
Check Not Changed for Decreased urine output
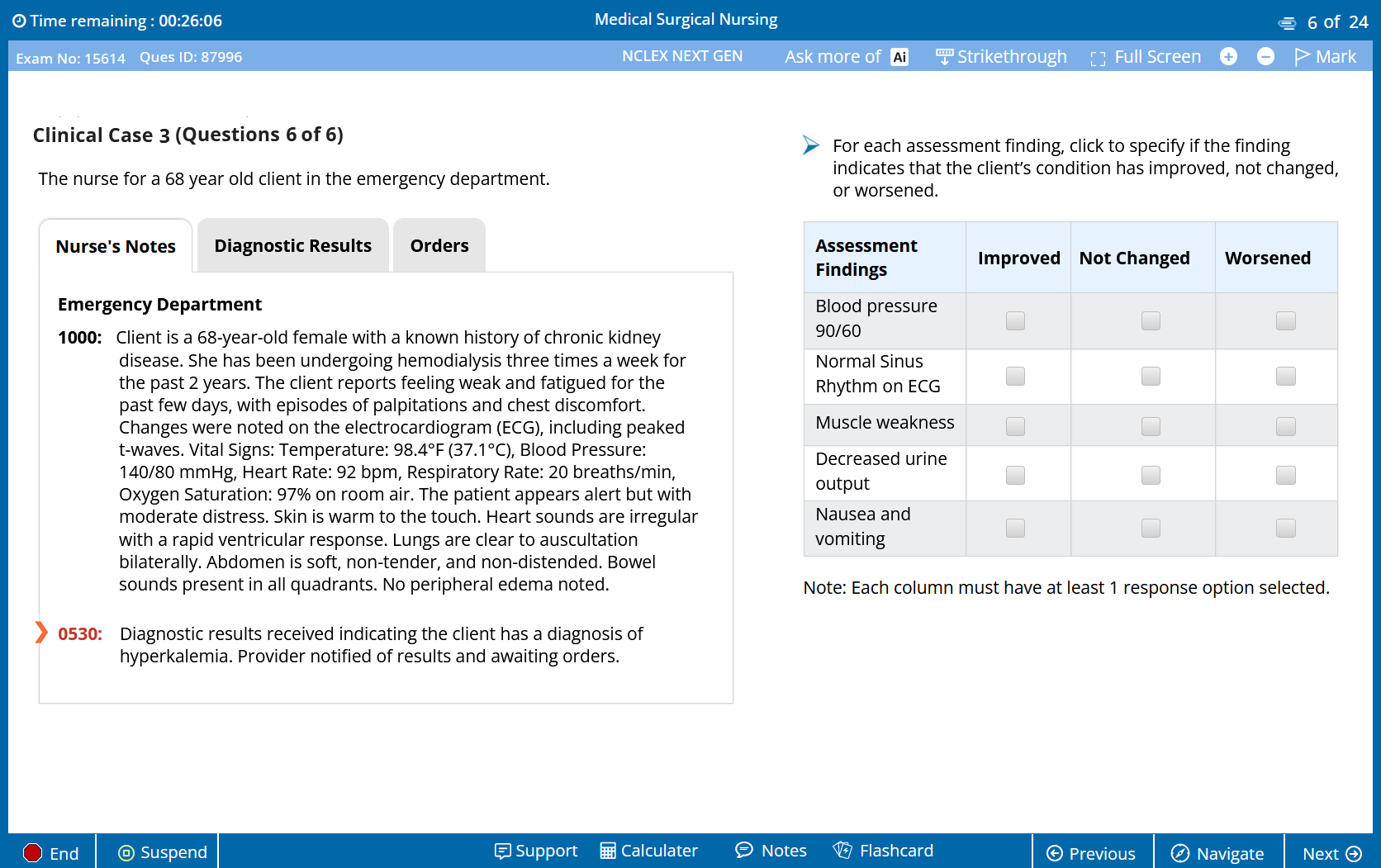coord(1151,475)
